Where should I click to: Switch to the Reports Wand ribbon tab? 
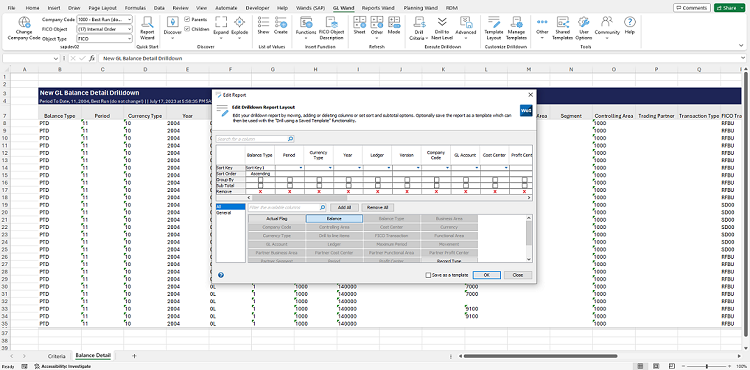(x=377, y=8)
